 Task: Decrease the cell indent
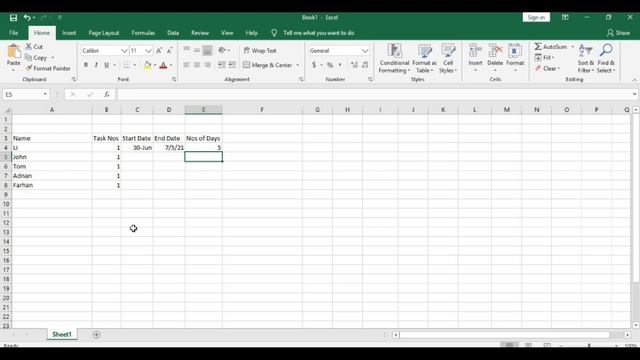click(x=222, y=65)
